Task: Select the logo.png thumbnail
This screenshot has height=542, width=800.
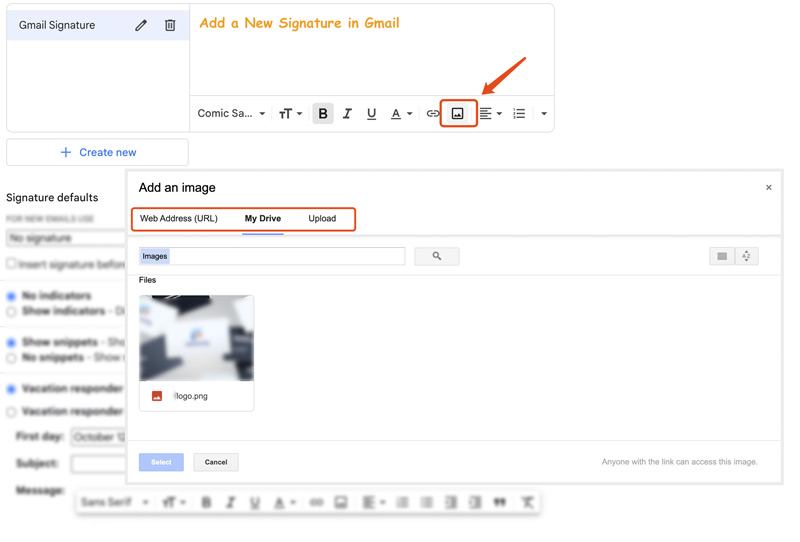Action: 196,338
